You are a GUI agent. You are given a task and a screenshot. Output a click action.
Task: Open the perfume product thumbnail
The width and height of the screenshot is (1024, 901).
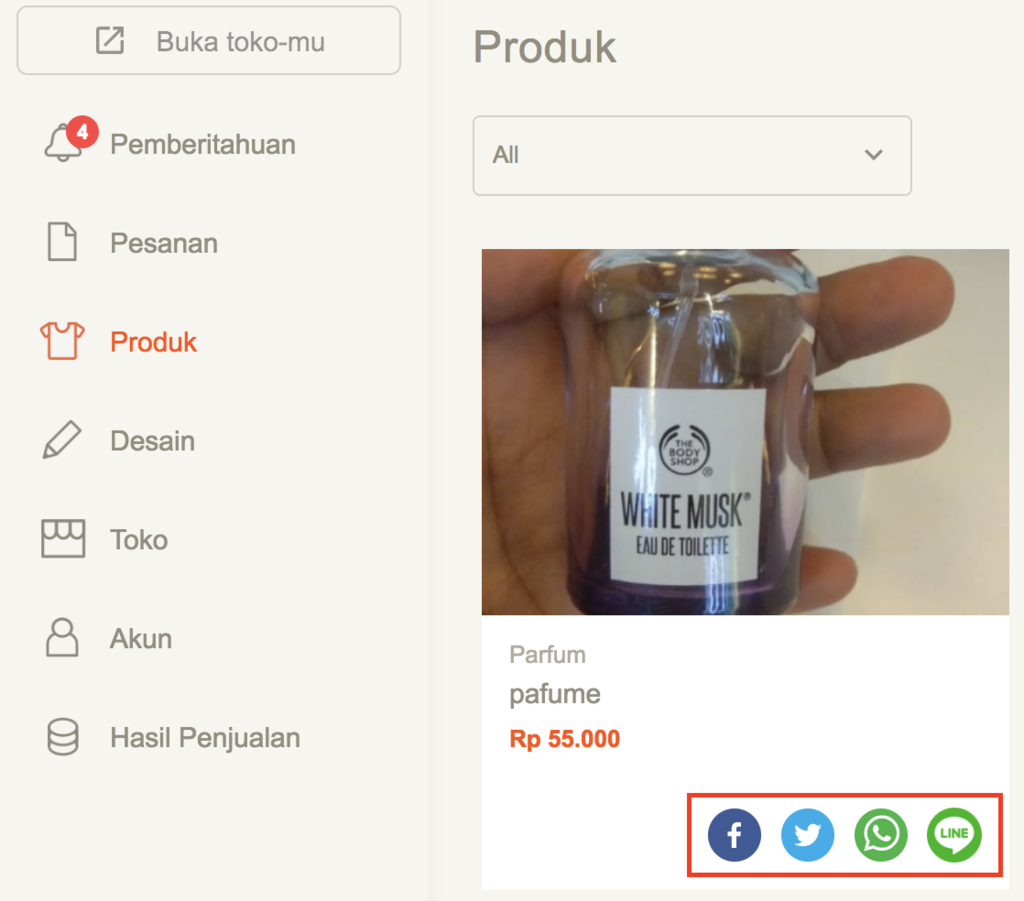point(745,432)
